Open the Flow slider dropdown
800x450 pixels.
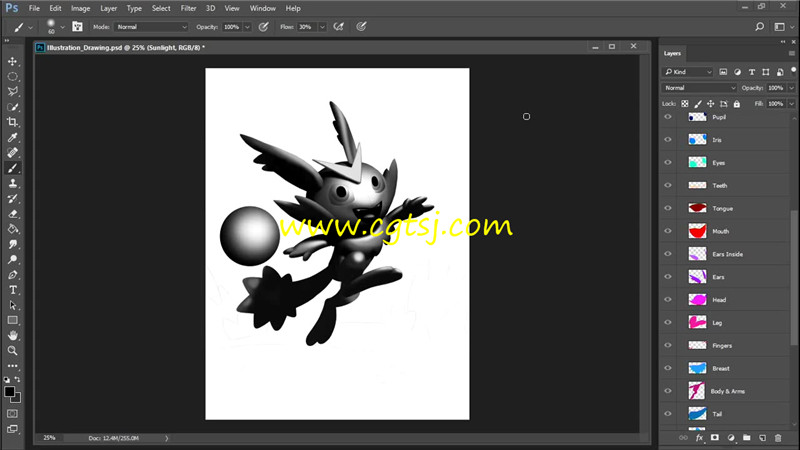click(x=322, y=27)
